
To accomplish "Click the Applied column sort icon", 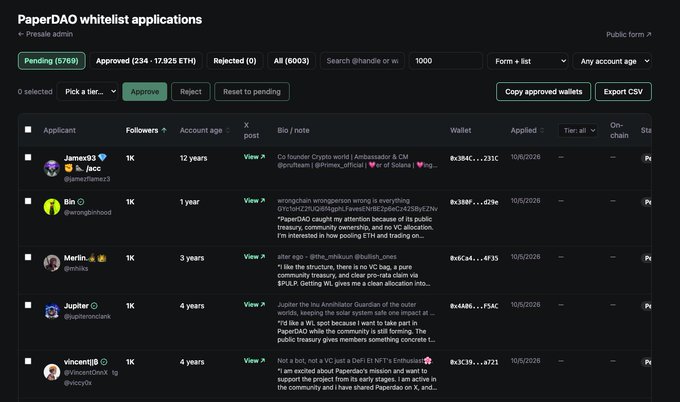I will (542, 130).
